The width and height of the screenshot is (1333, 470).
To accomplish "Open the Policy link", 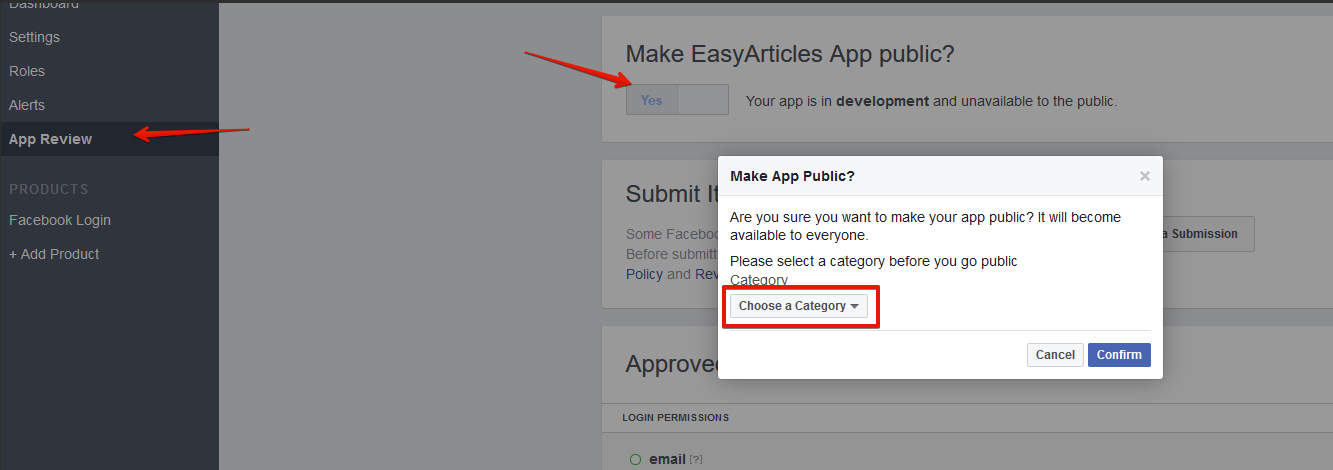I will (644, 274).
